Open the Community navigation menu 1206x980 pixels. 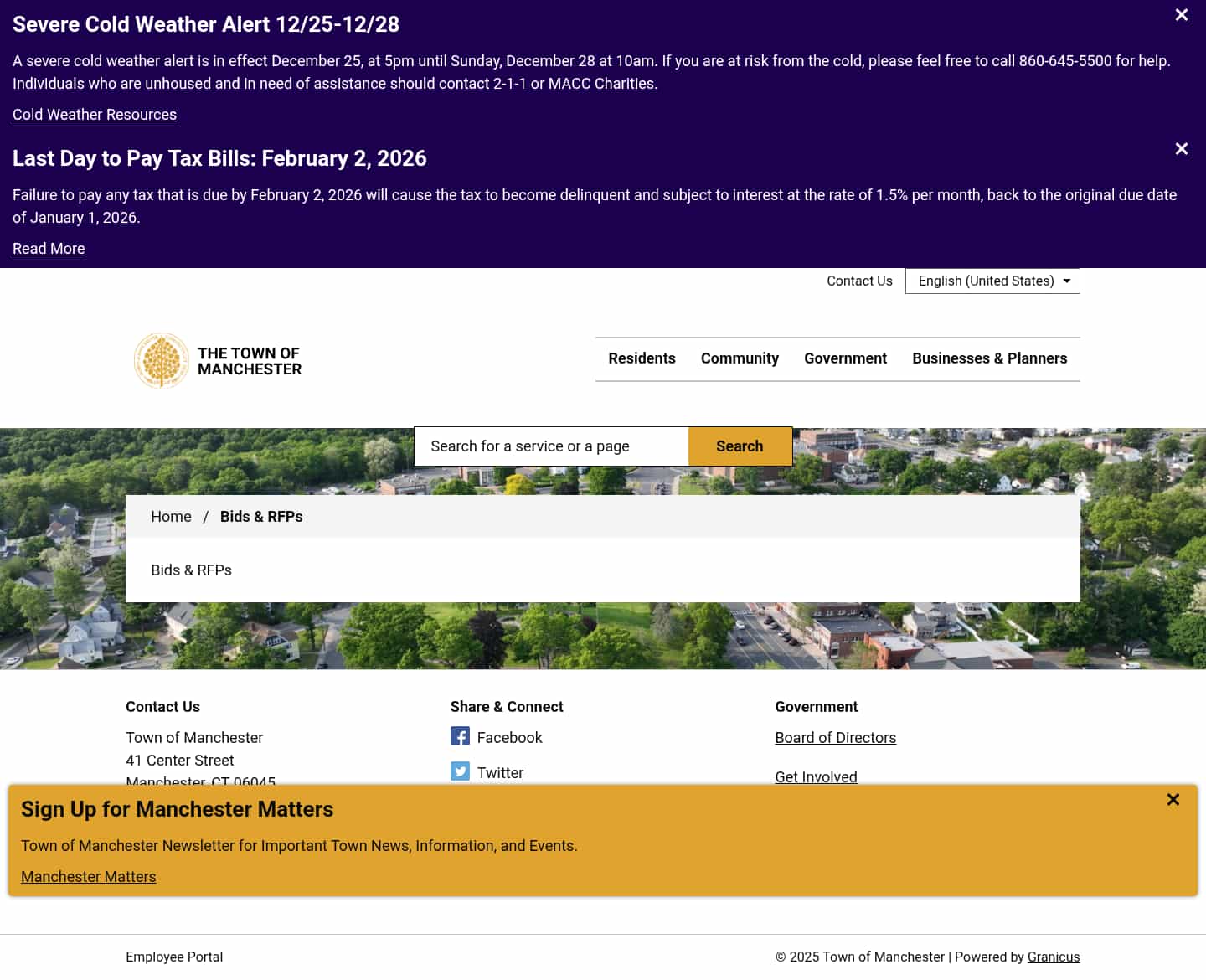[x=740, y=358]
